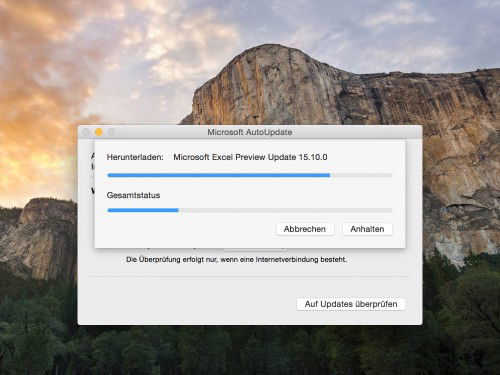The width and height of the screenshot is (500, 375).
Task: Pause the download with Anhalten
Action: [367, 229]
